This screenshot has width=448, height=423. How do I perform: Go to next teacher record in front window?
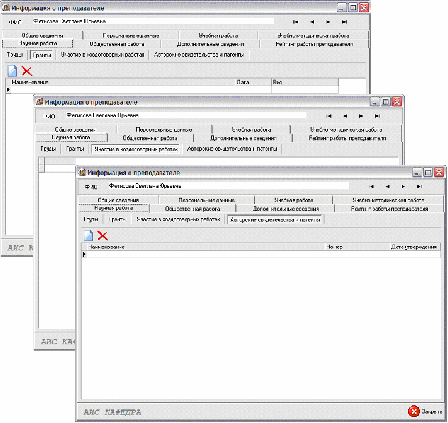coord(403,187)
